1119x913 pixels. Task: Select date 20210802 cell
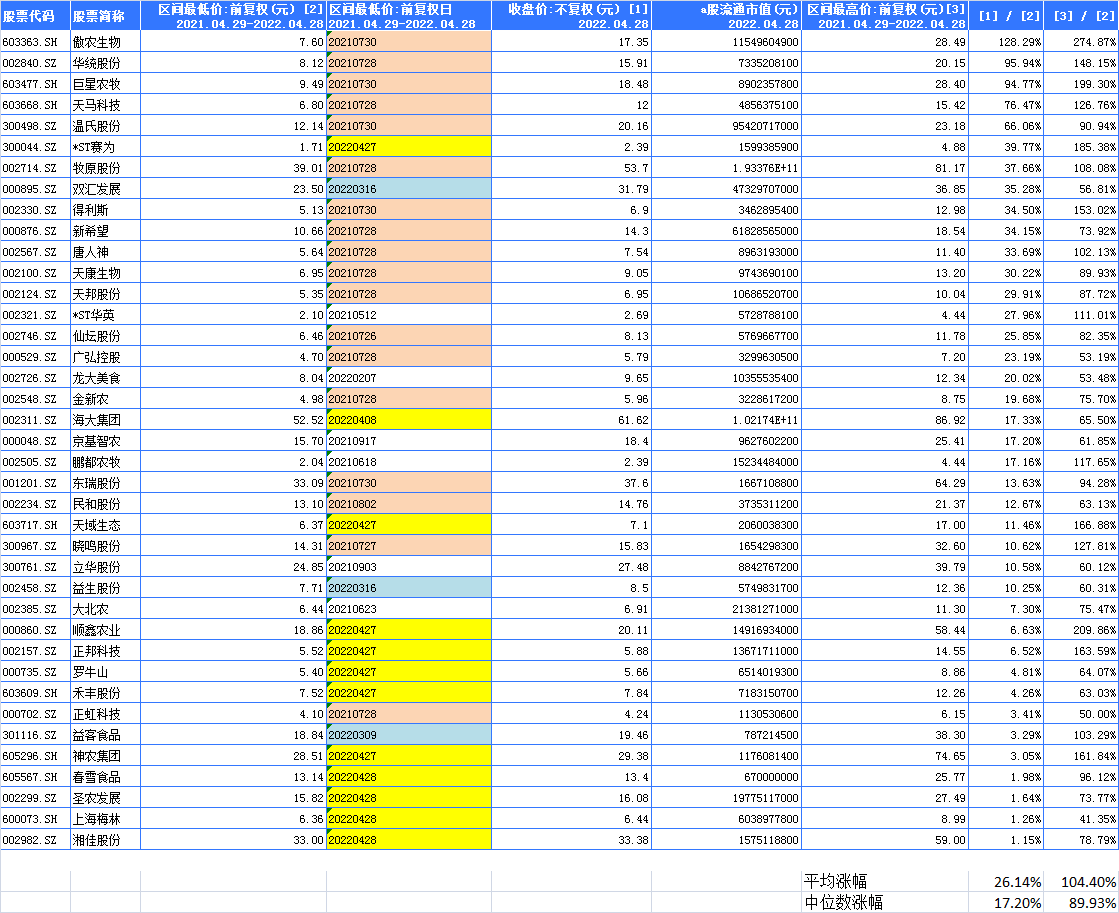pos(409,504)
